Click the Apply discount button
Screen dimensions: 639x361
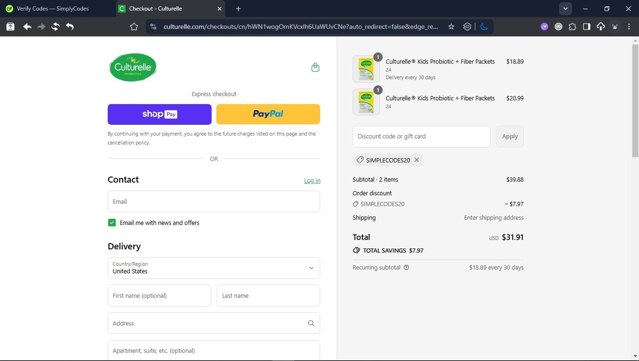coord(509,136)
